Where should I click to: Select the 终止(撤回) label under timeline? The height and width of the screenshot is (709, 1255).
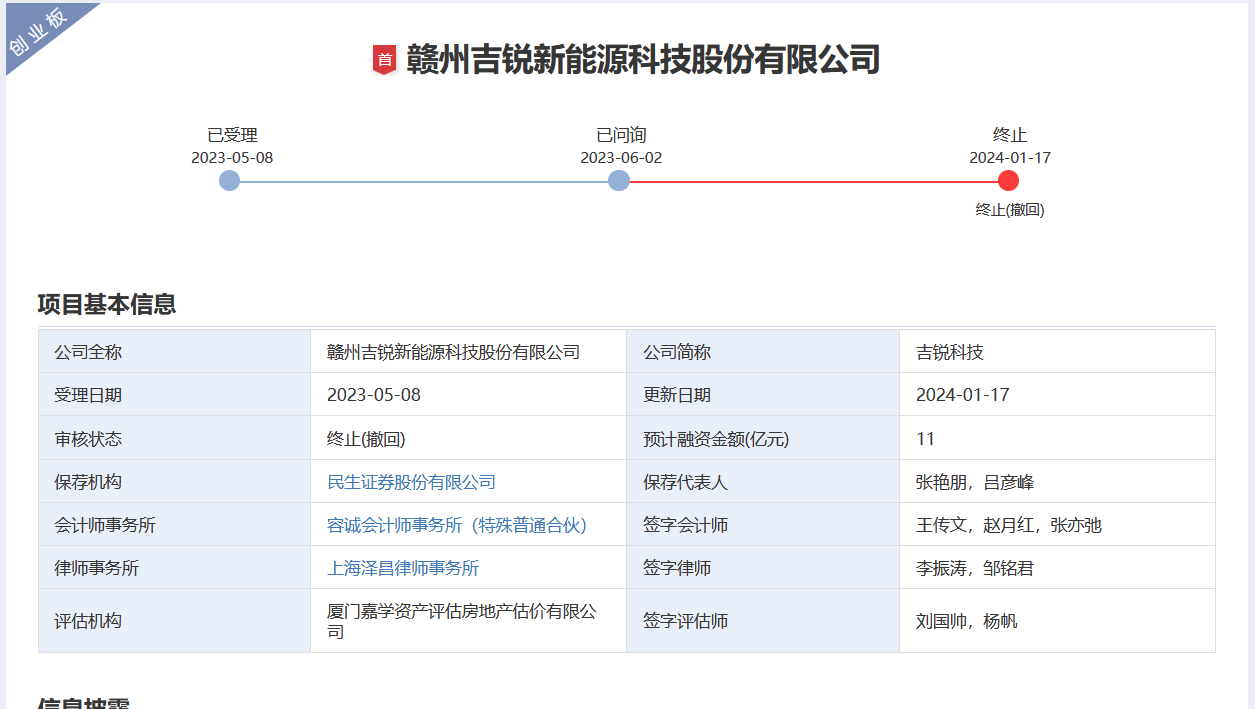click(x=1009, y=210)
